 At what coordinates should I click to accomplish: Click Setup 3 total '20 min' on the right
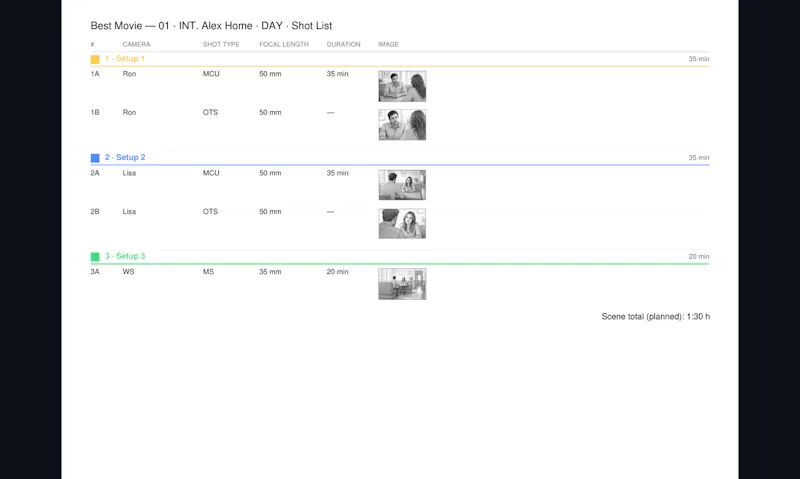click(699, 257)
